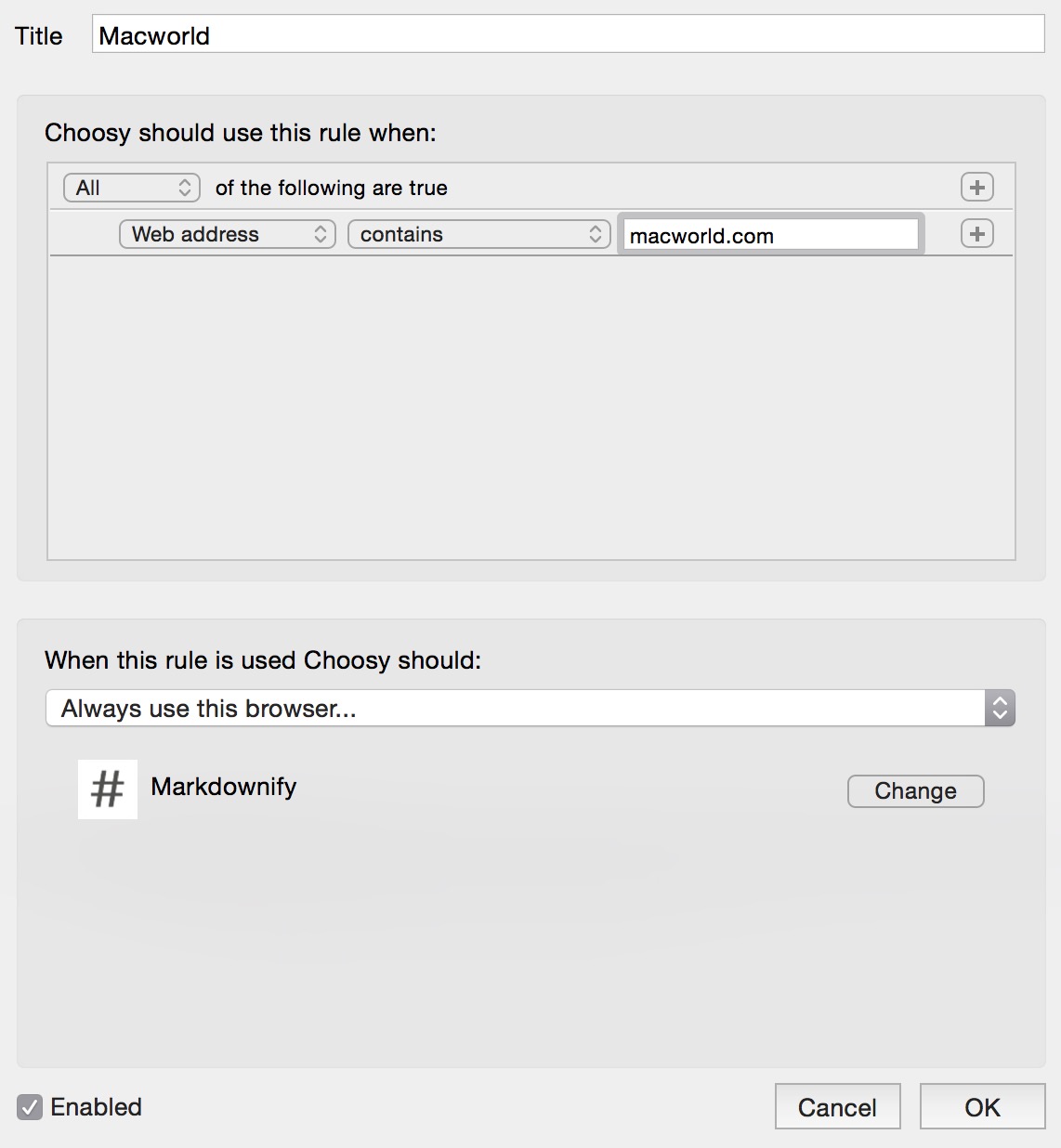Viewport: 1061px width, 1148px height.
Task: Add a condition after the macworld.com row
Action: 976,234
